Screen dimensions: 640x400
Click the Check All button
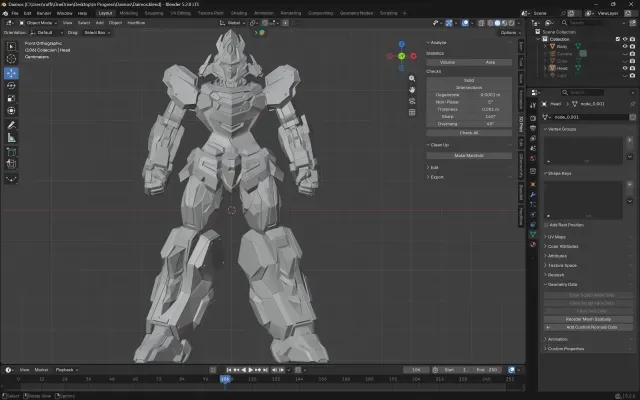point(469,133)
